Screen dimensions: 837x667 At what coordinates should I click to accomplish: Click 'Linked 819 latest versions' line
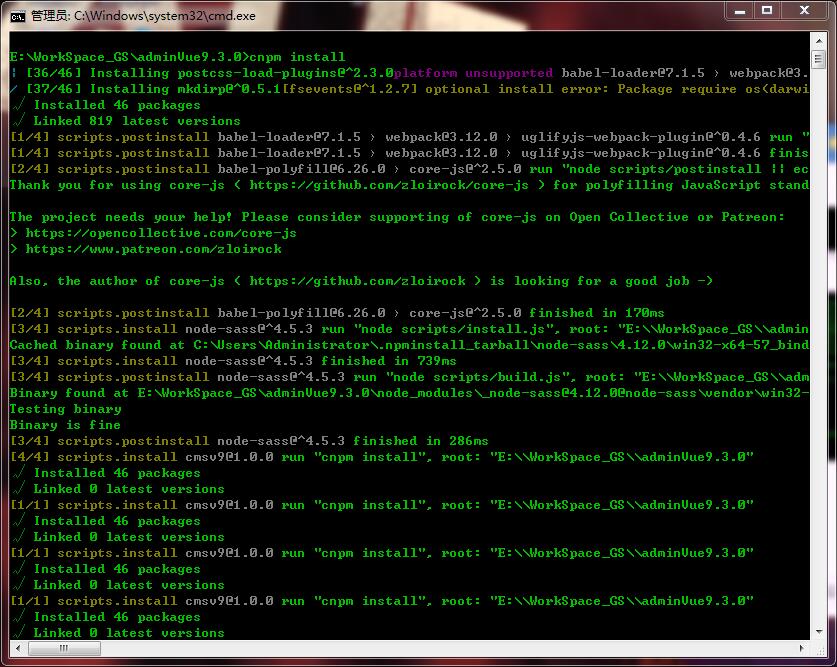coord(137,121)
